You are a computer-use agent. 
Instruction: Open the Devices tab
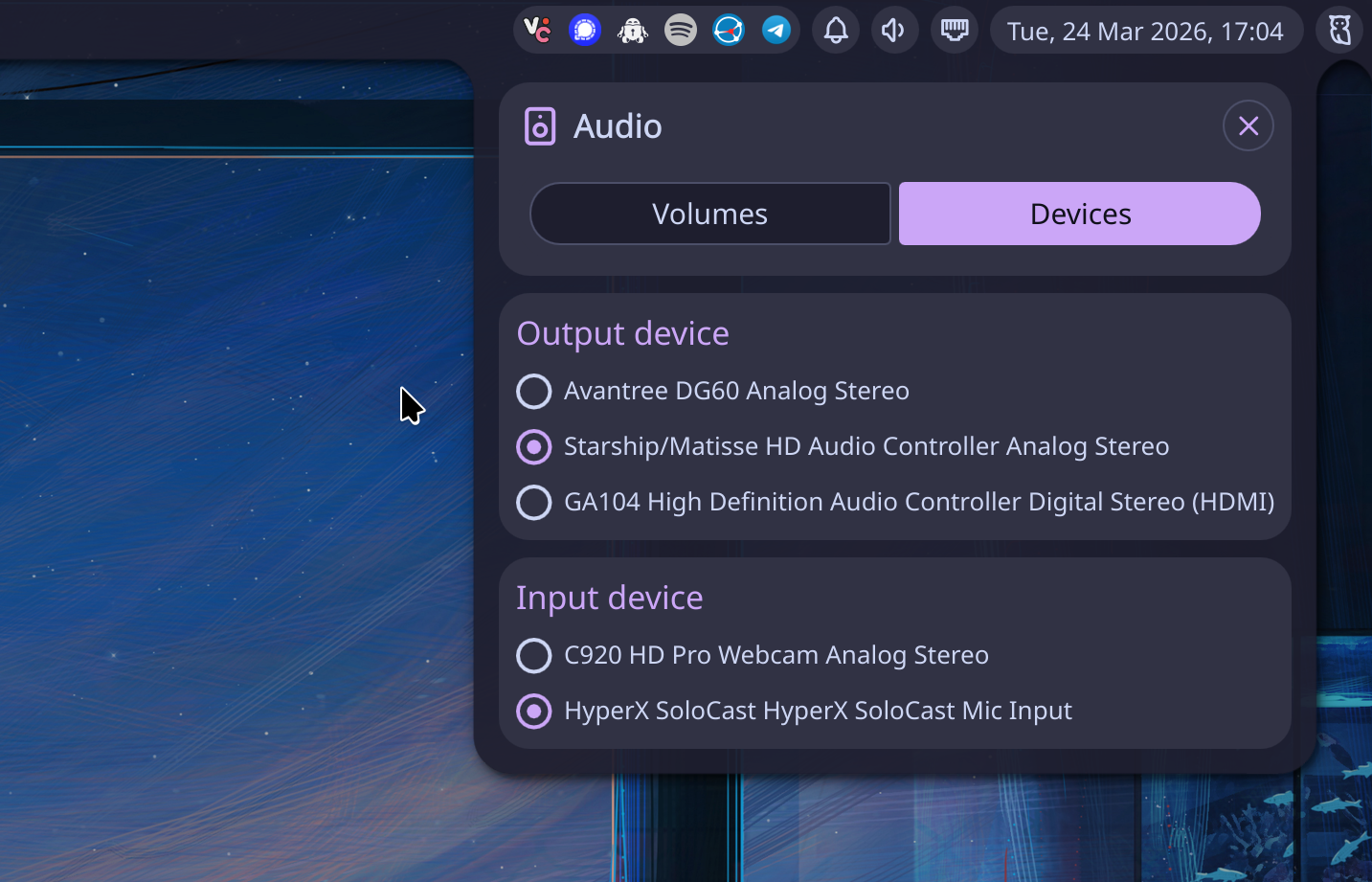pos(1080,214)
